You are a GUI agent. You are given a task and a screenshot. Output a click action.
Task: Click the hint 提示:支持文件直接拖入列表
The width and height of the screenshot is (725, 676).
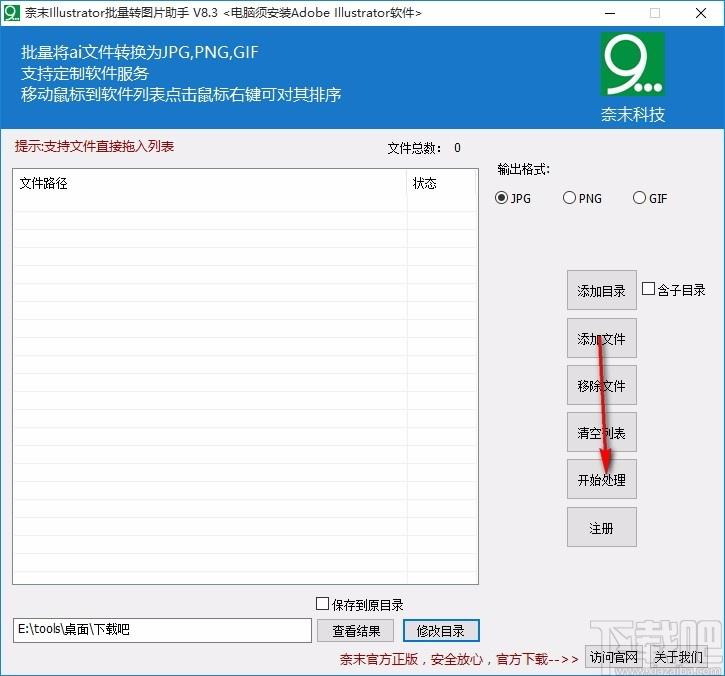coord(94,147)
